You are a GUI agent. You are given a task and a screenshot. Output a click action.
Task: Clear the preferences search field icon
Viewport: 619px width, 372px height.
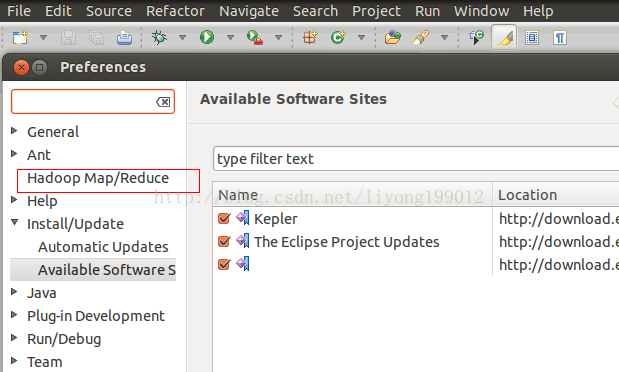pos(163,102)
